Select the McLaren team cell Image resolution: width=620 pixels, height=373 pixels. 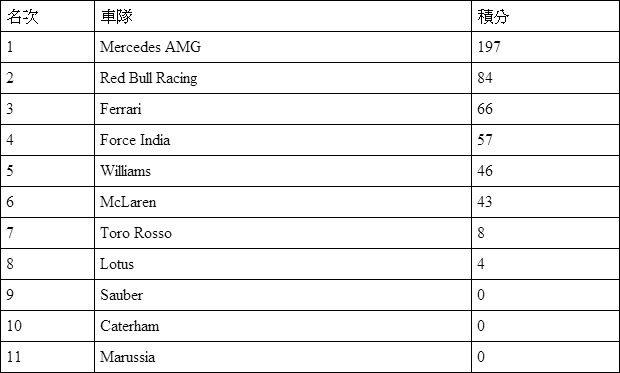(283, 202)
